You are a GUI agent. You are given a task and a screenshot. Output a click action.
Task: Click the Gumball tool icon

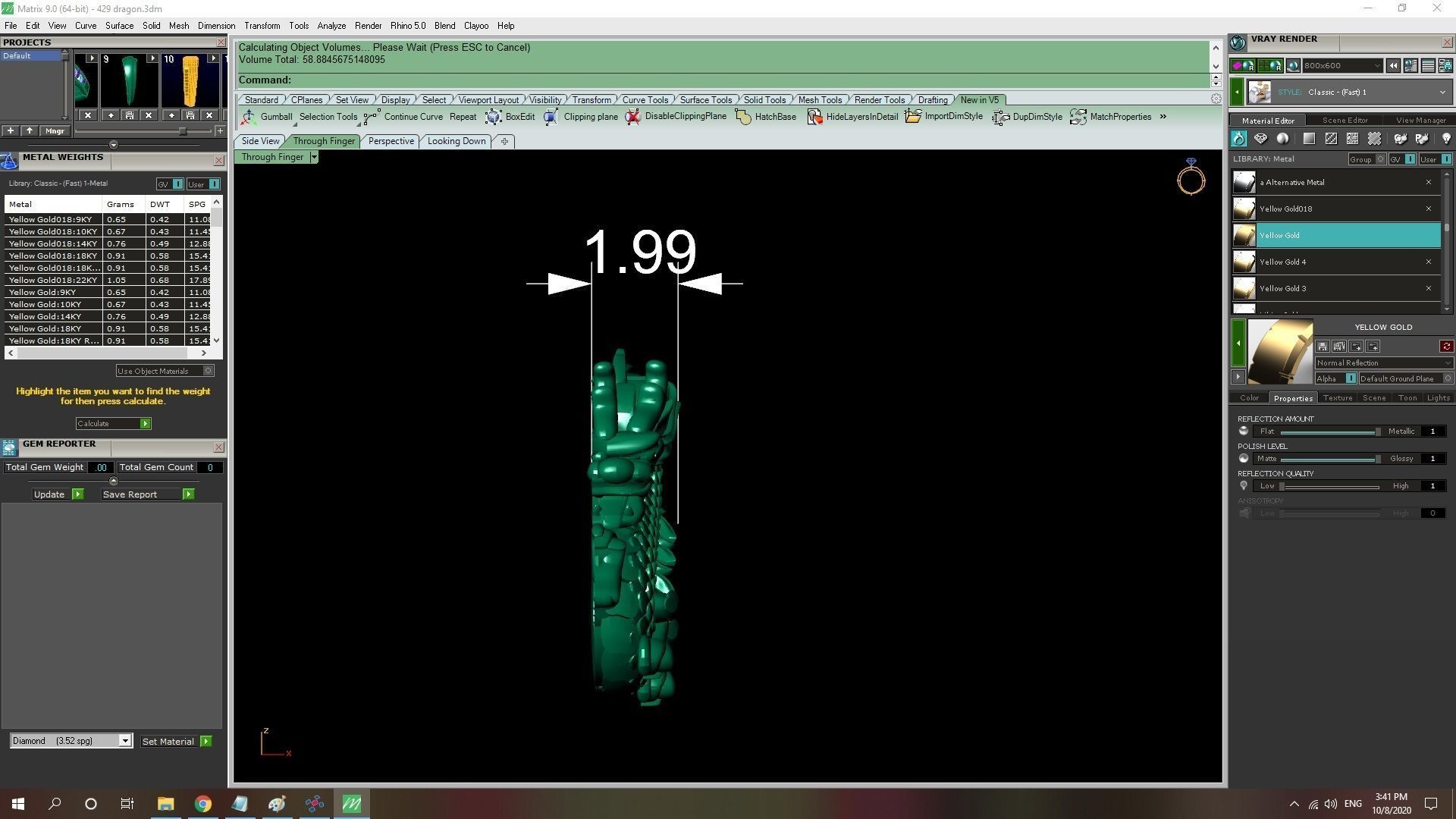(249, 117)
